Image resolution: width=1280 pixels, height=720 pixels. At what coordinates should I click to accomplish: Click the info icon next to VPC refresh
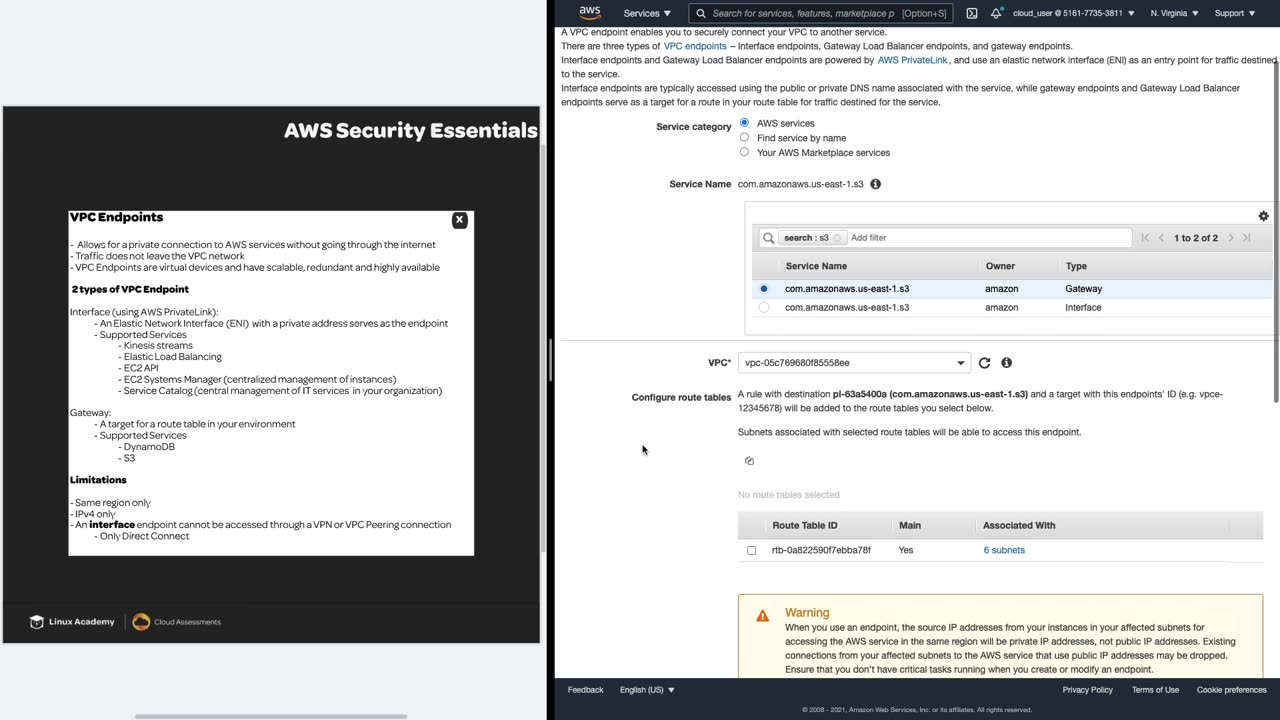(x=1006, y=363)
